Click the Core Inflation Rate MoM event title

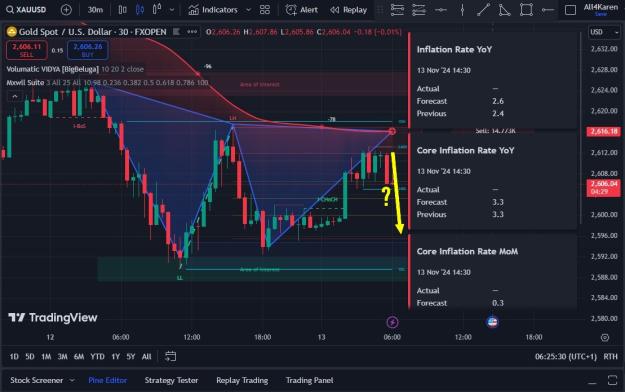[467, 251]
